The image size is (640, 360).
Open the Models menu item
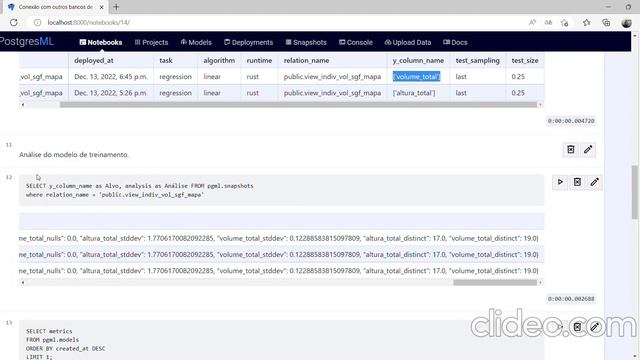coord(196,42)
